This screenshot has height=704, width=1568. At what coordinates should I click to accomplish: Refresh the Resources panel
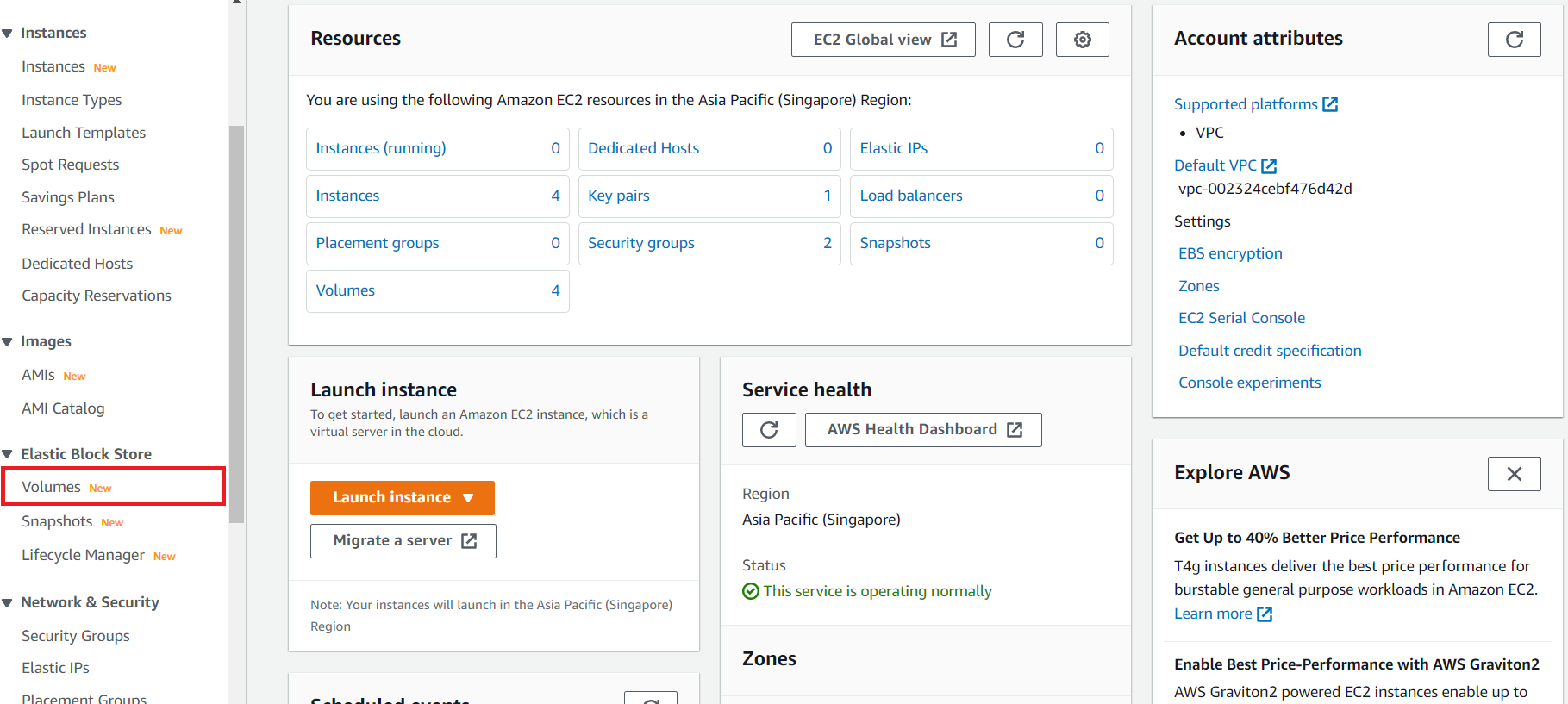[1015, 40]
